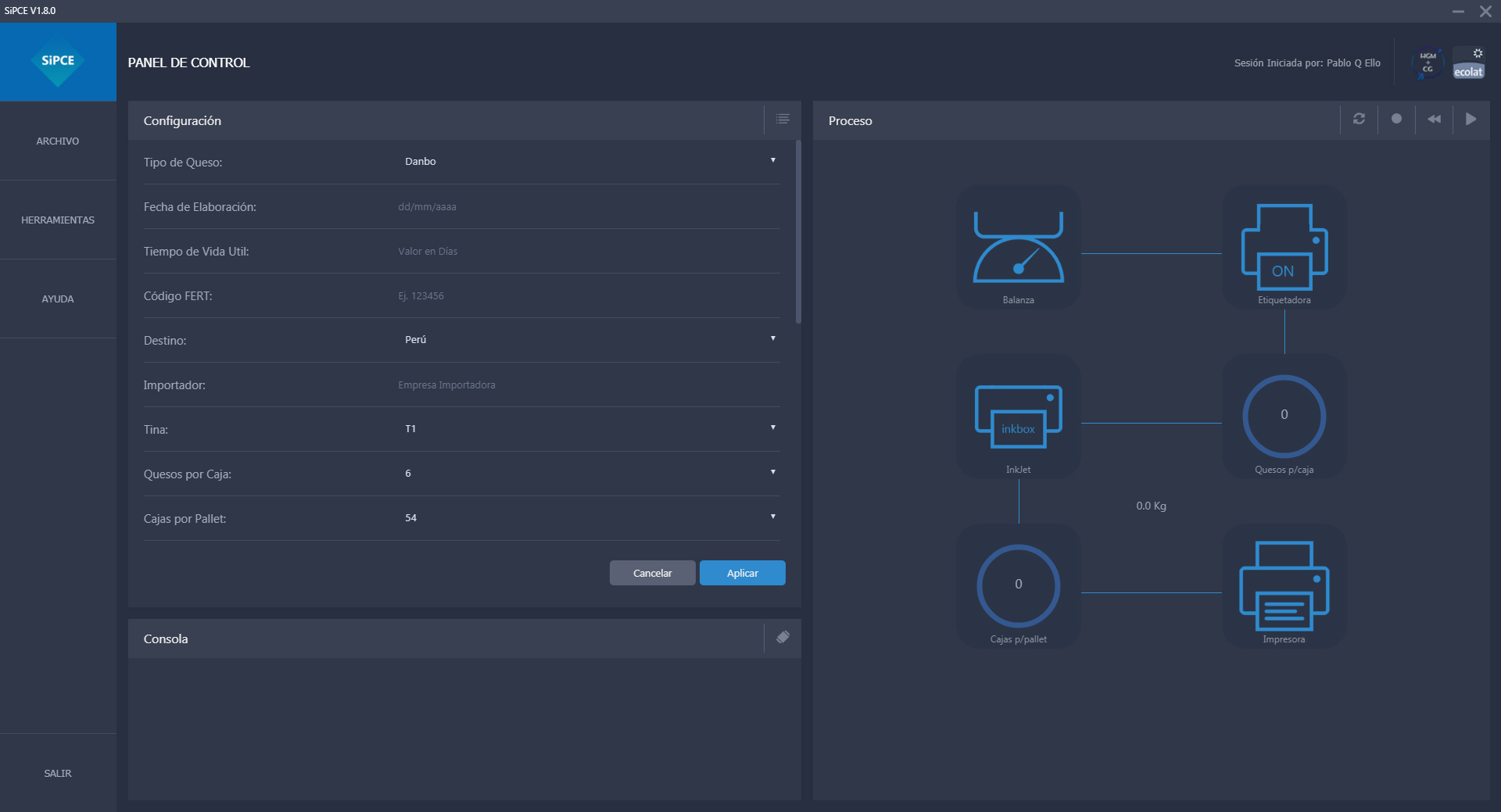Image resolution: width=1501 pixels, height=812 pixels.
Task: Click the Cajas p/pallet counter circle
Action: point(1018,585)
